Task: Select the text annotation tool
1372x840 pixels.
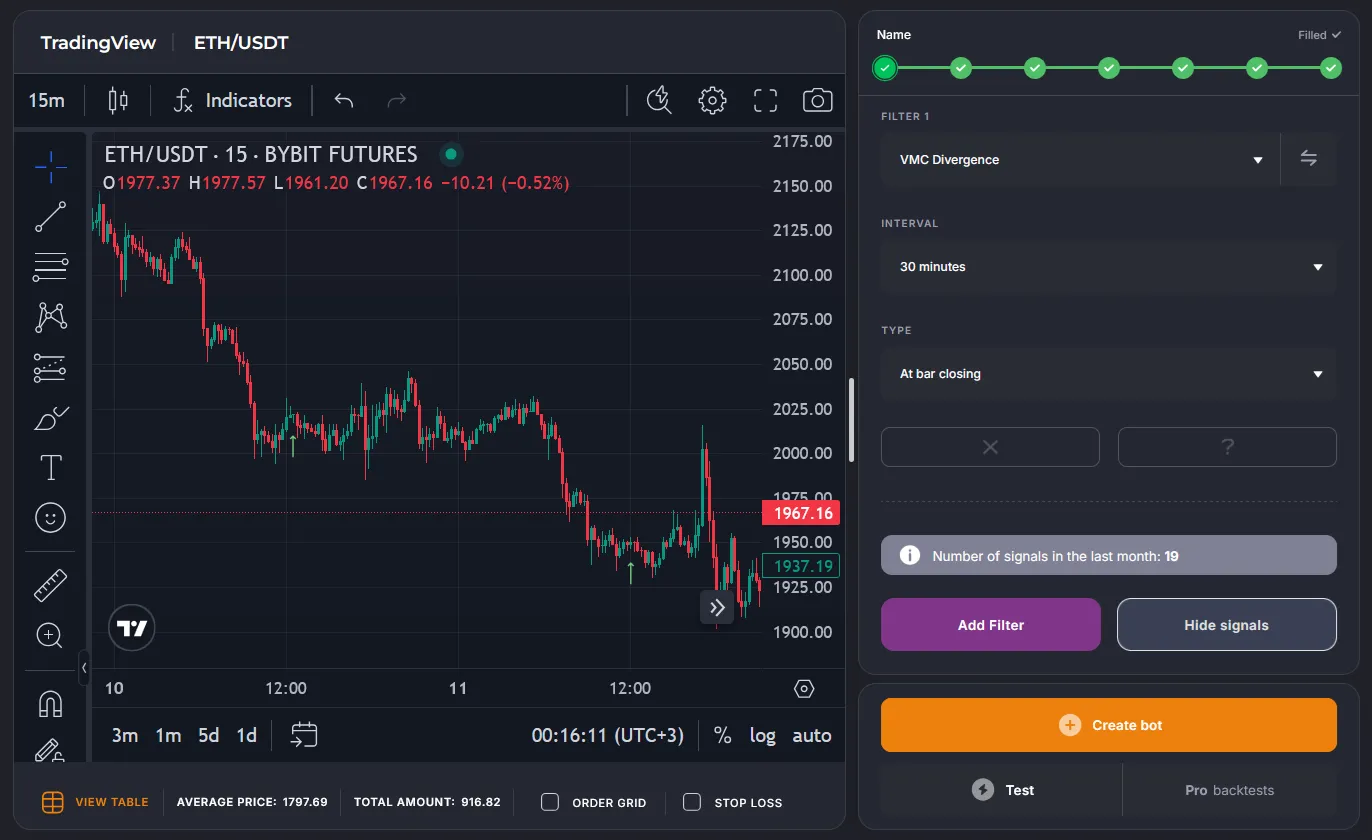Action: (x=50, y=467)
